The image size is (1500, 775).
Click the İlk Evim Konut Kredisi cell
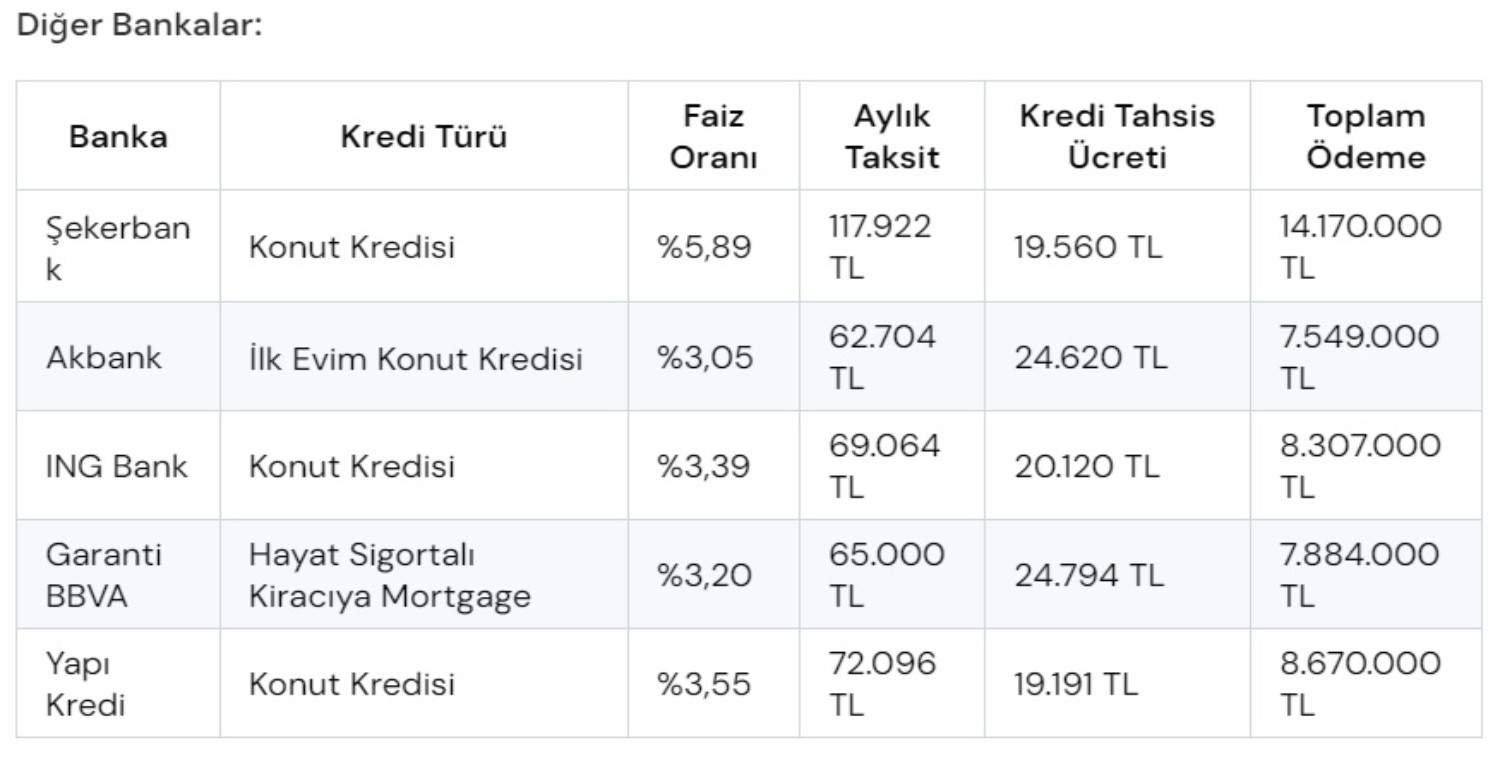click(x=415, y=357)
